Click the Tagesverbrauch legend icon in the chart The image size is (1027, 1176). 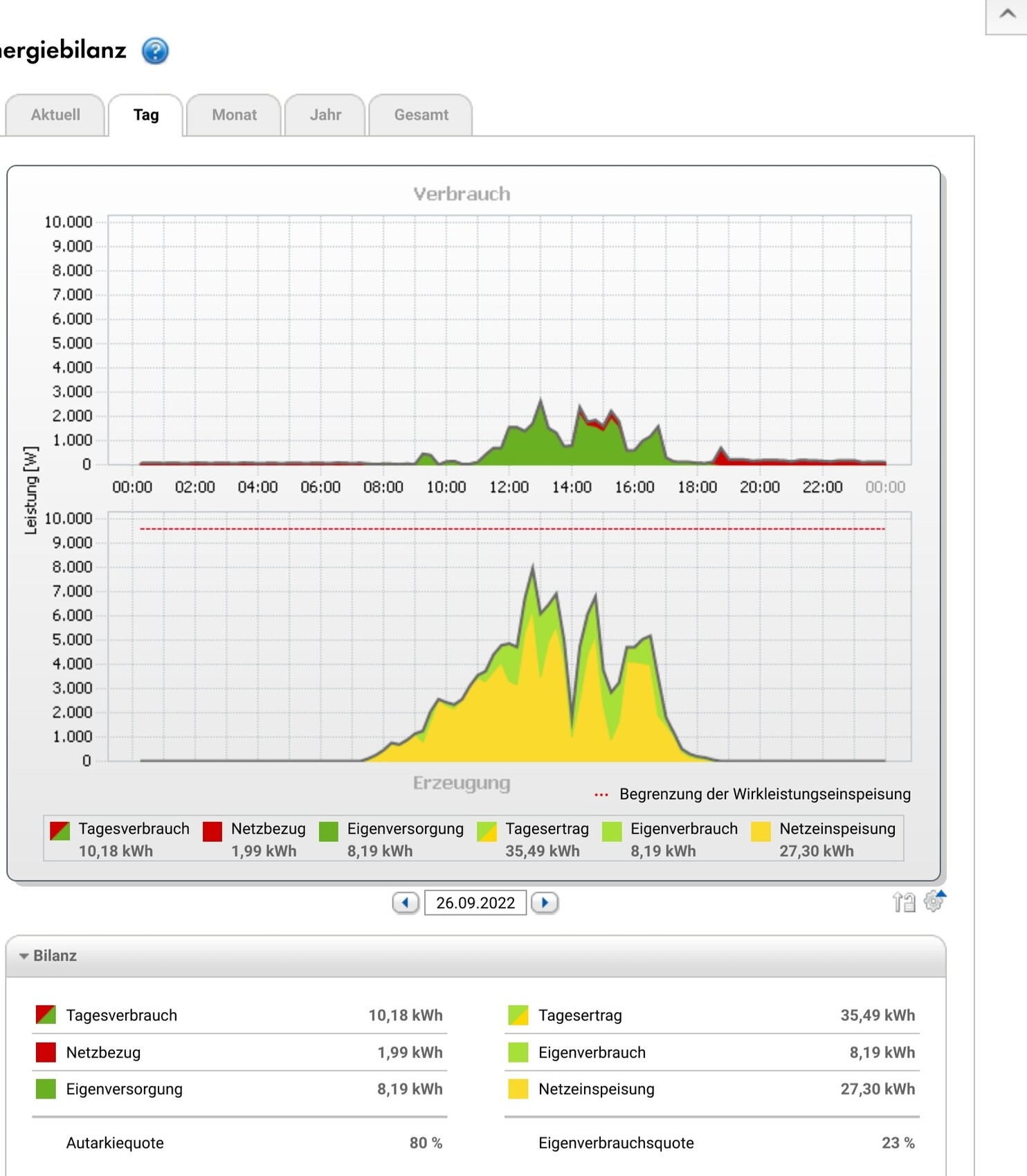tap(60, 832)
